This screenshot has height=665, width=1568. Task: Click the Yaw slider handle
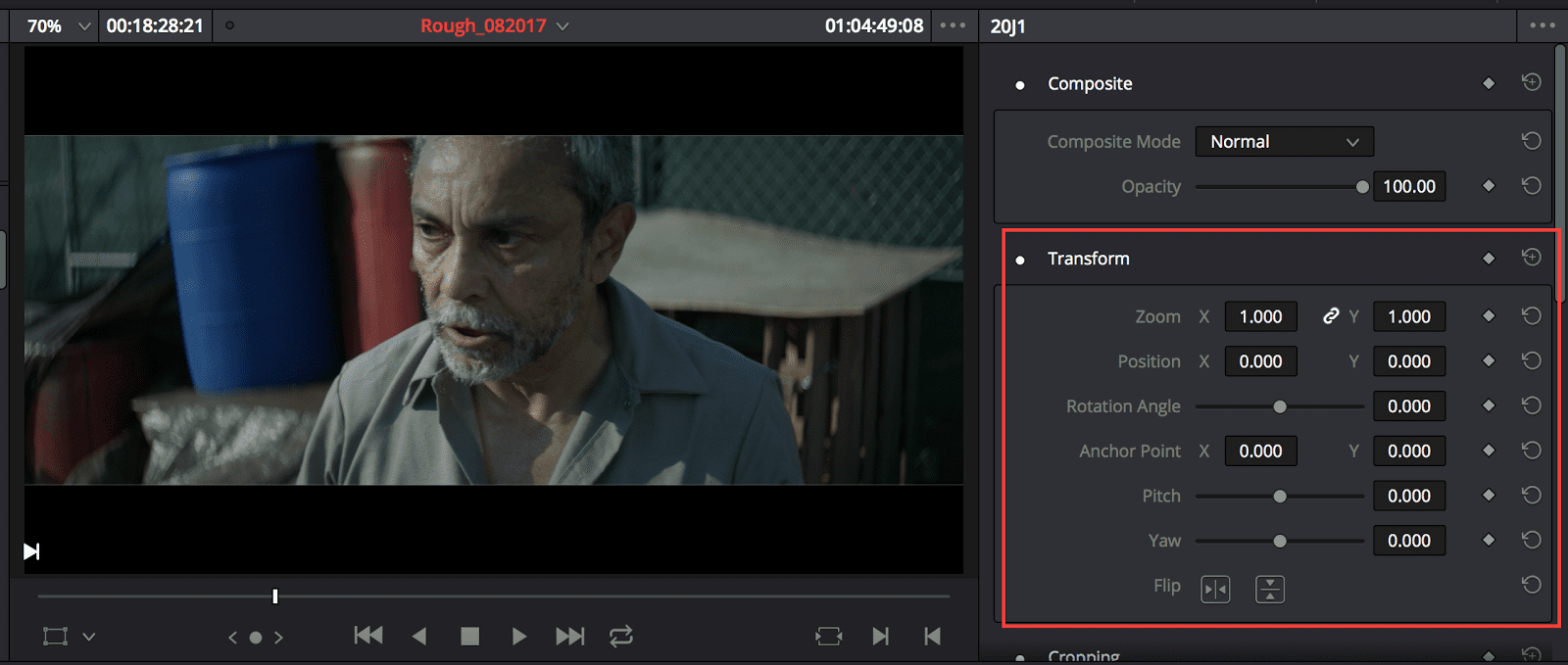tap(1280, 542)
